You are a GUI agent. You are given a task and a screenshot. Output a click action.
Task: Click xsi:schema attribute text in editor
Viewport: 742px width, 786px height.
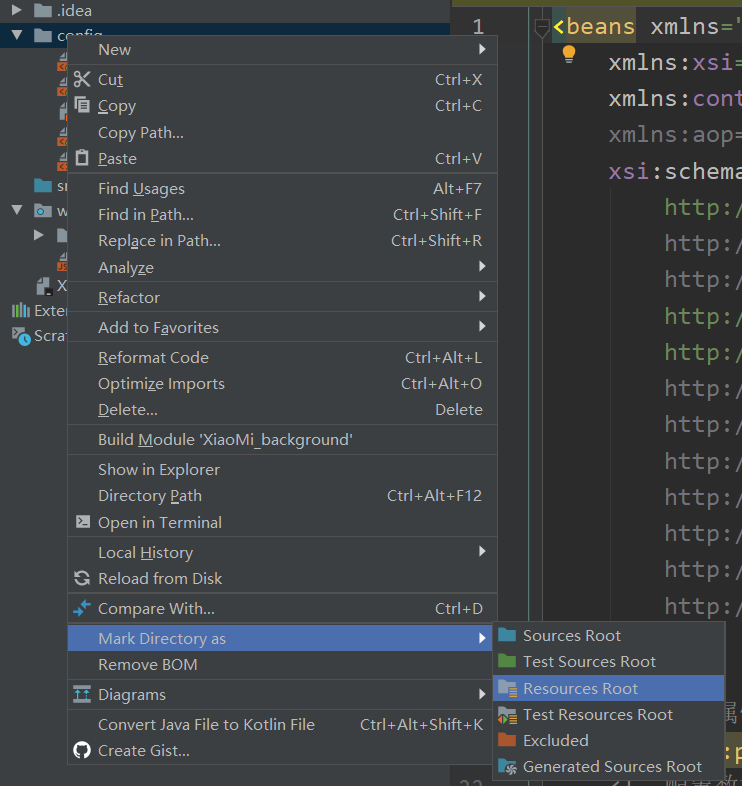(675, 171)
